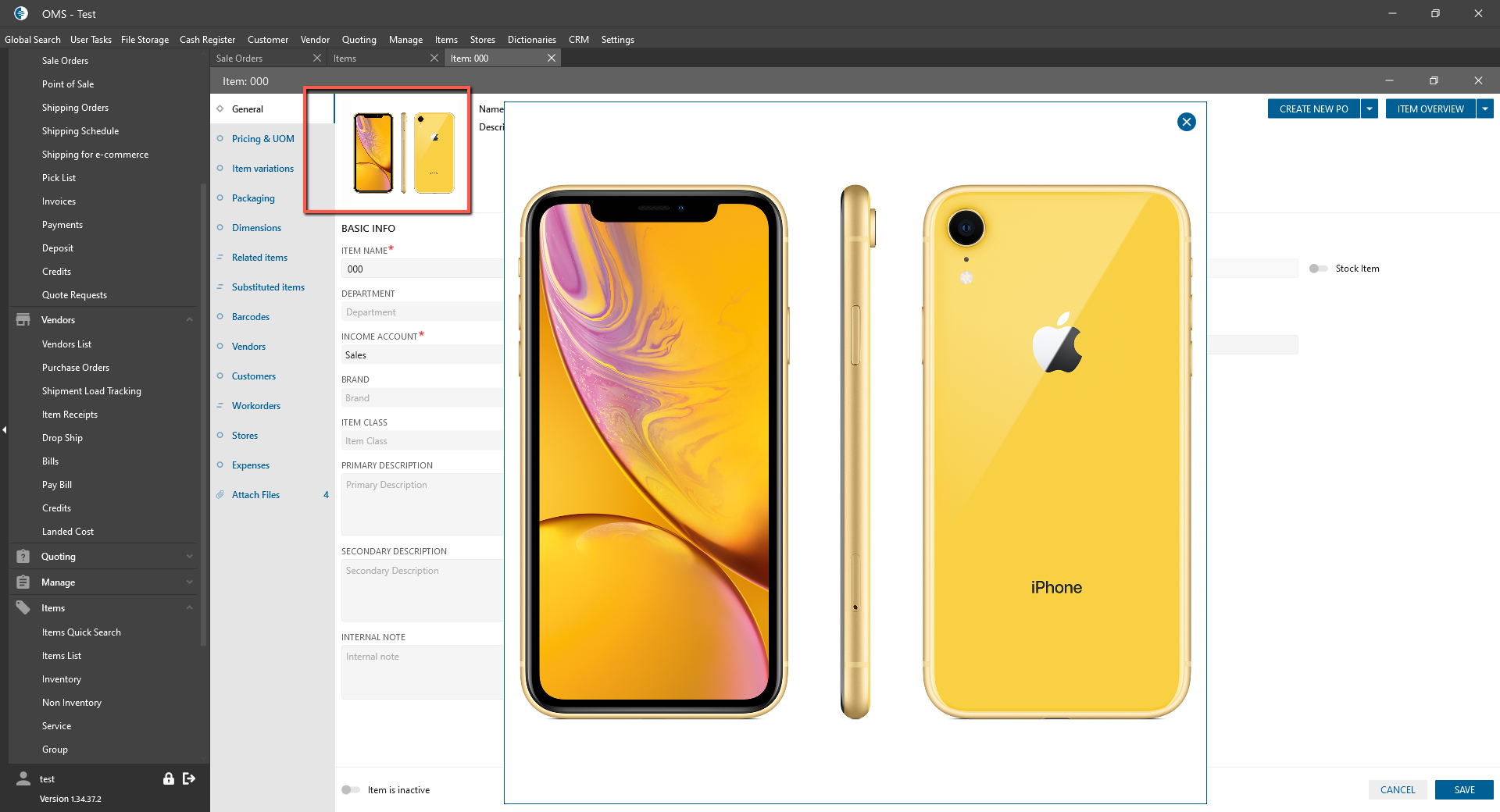Open Landed Cost in sidebar

(68, 531)
